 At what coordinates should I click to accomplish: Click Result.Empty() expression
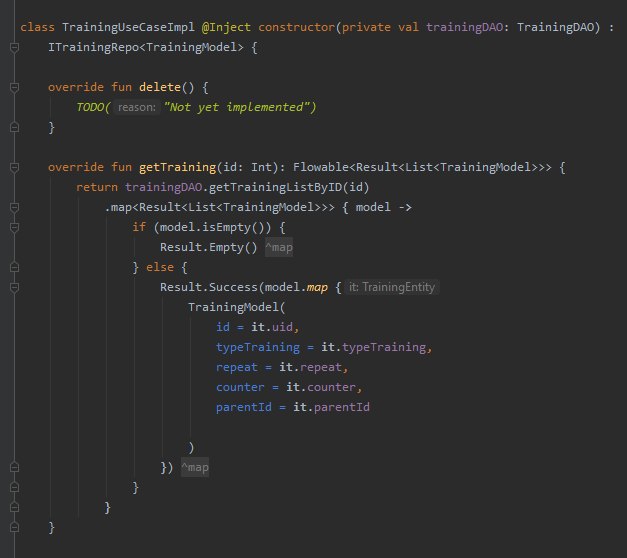(208, 247)
